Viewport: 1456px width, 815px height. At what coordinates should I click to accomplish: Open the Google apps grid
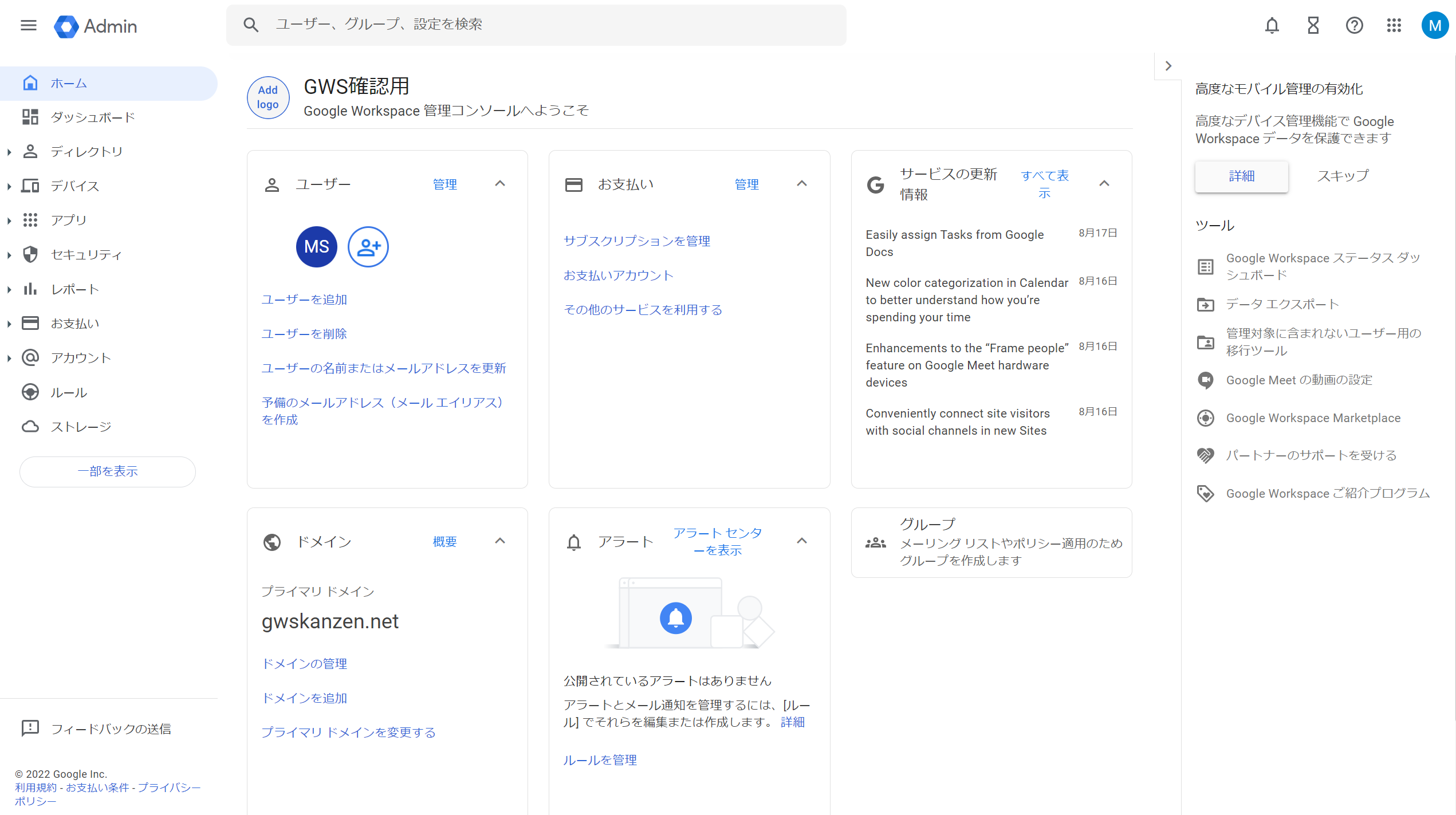point(1394,25)
